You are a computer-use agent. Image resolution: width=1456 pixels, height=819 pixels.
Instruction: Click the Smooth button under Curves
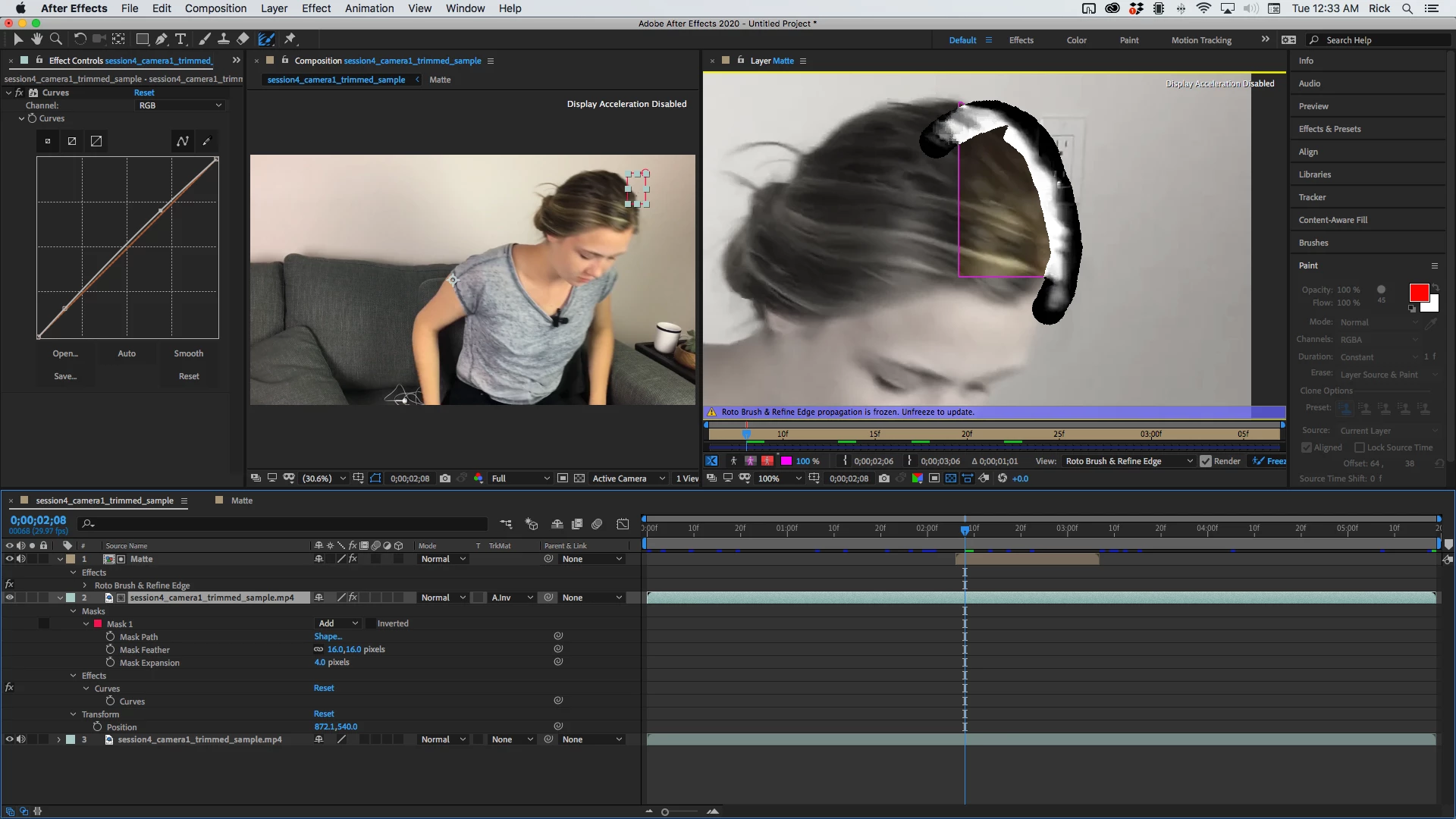tap(188, 353)
